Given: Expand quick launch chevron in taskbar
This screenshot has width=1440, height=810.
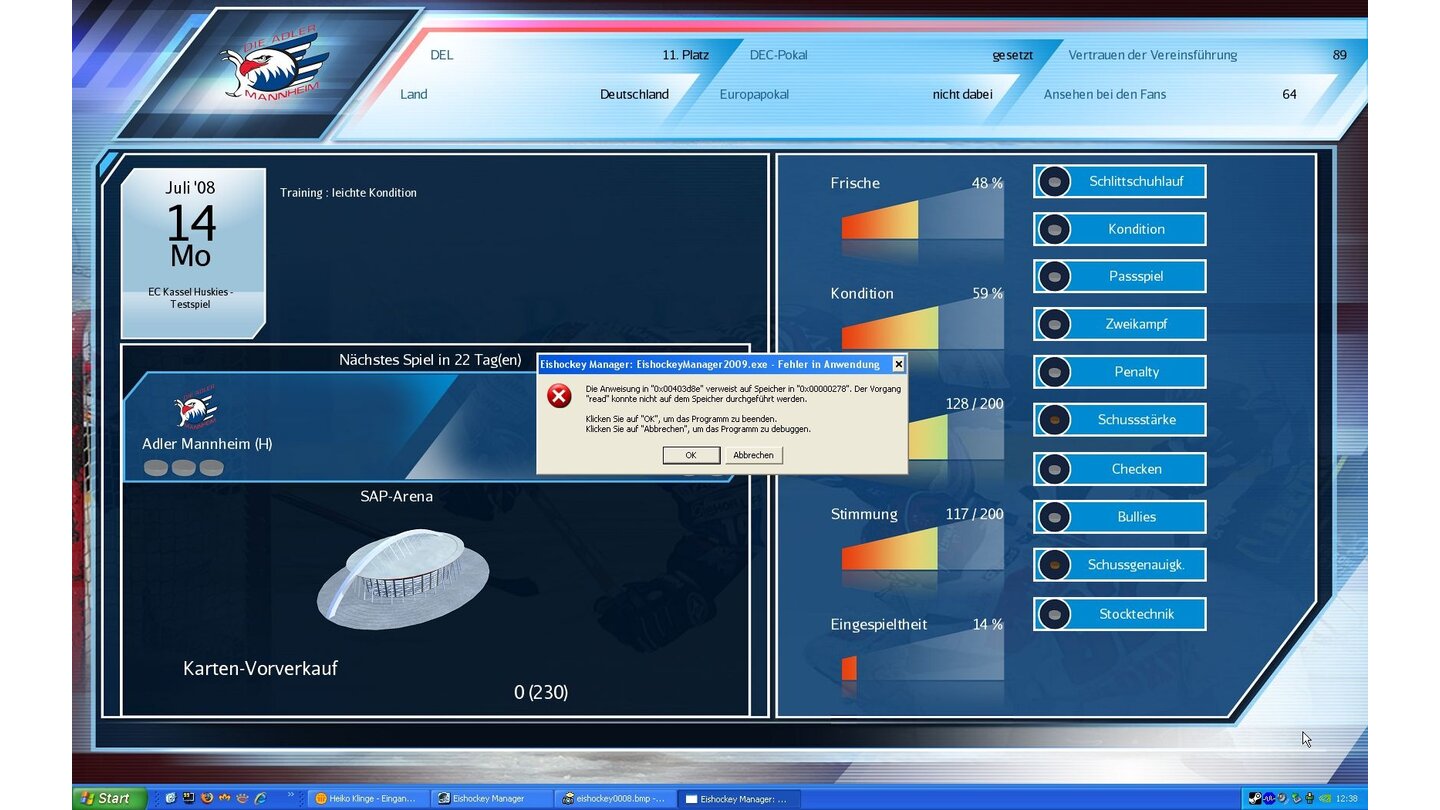Looking at the screenshot, I should [x=291, y=795].
